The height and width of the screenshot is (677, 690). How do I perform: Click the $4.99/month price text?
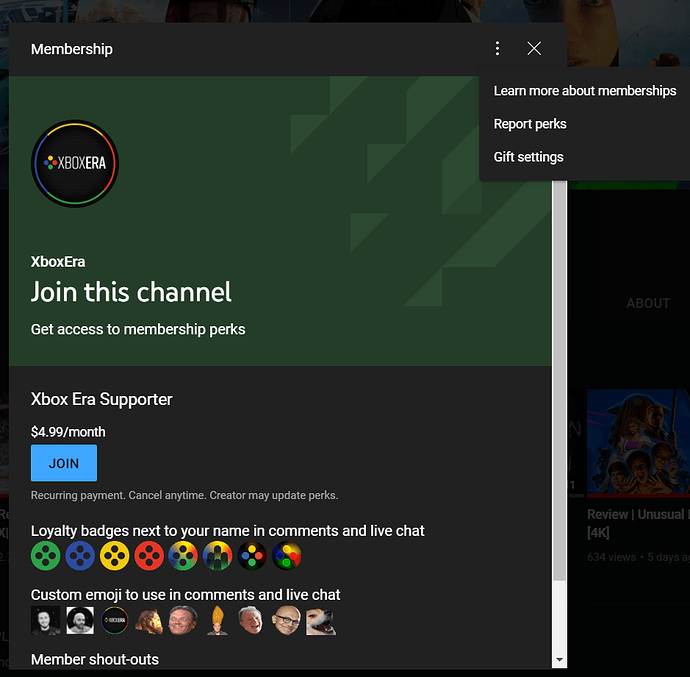click(68, 432)
